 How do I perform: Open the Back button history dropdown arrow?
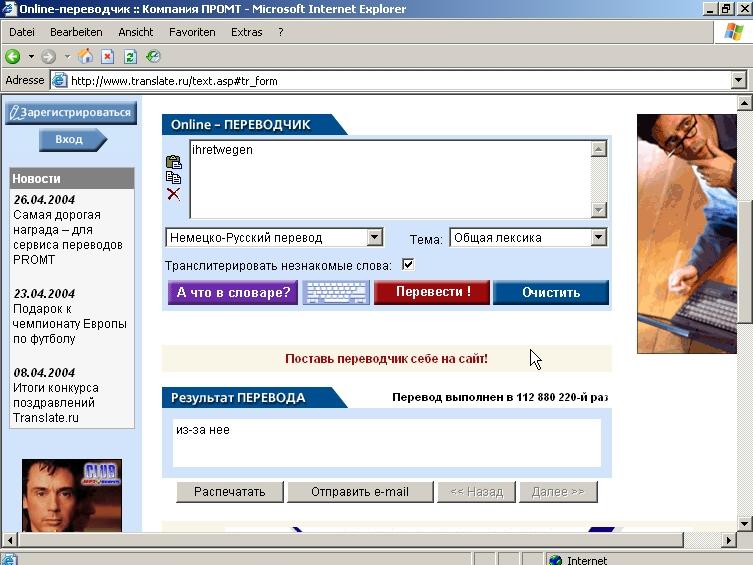(31, 57)
